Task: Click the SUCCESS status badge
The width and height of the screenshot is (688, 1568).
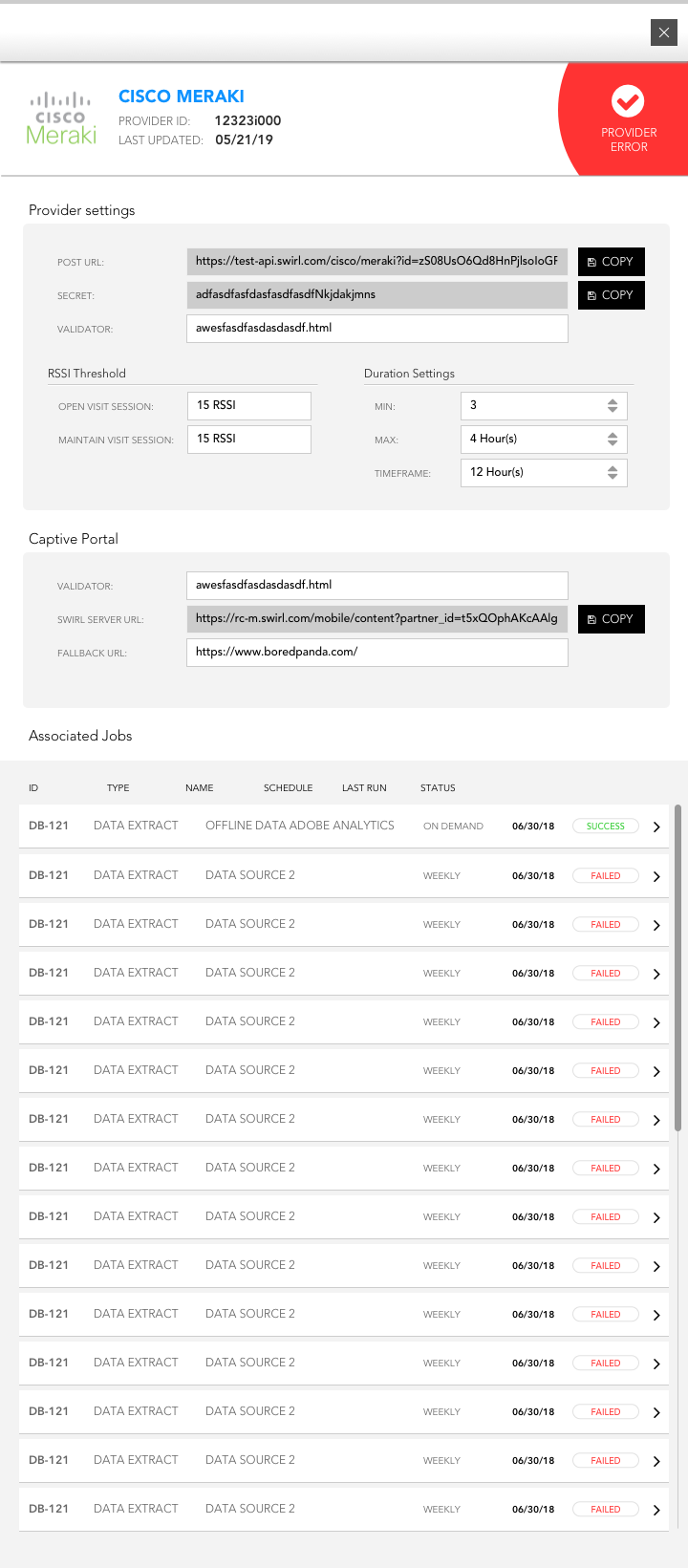Action: tap(606, 826)
